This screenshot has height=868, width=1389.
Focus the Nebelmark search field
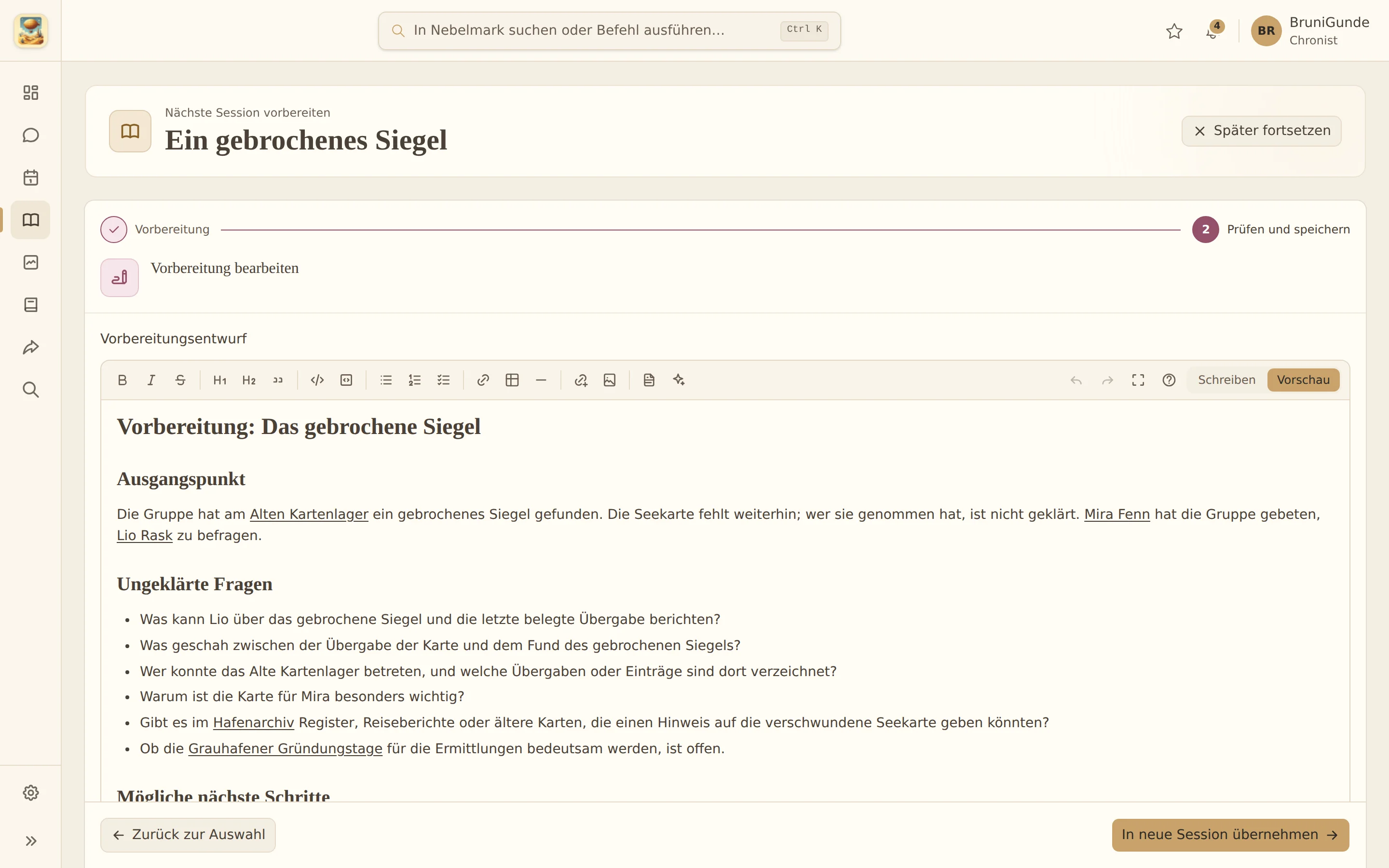[x=609, y=30]
